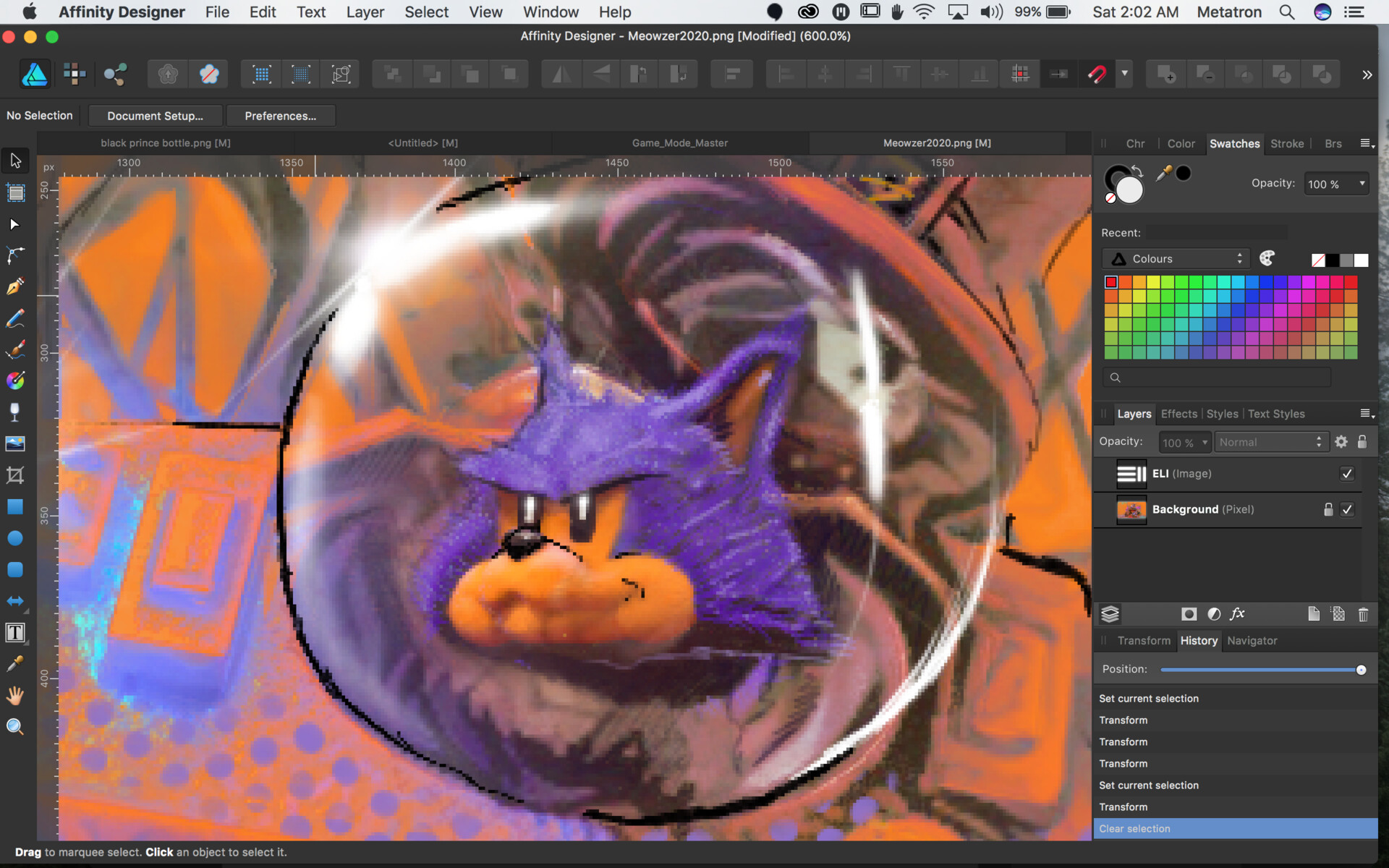Switch to the Stroke tab
The width and height of the screenshot is (1389, 868).
(x=1287, y=143)
